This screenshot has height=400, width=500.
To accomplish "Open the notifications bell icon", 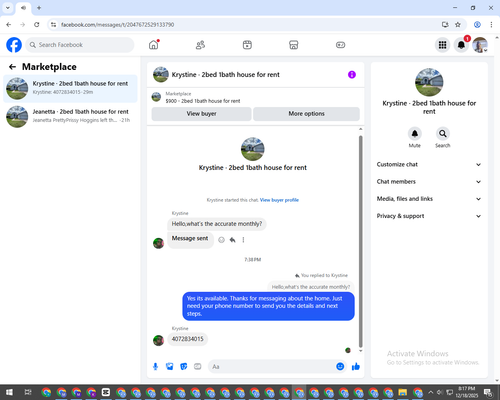I will pos(461,45).
